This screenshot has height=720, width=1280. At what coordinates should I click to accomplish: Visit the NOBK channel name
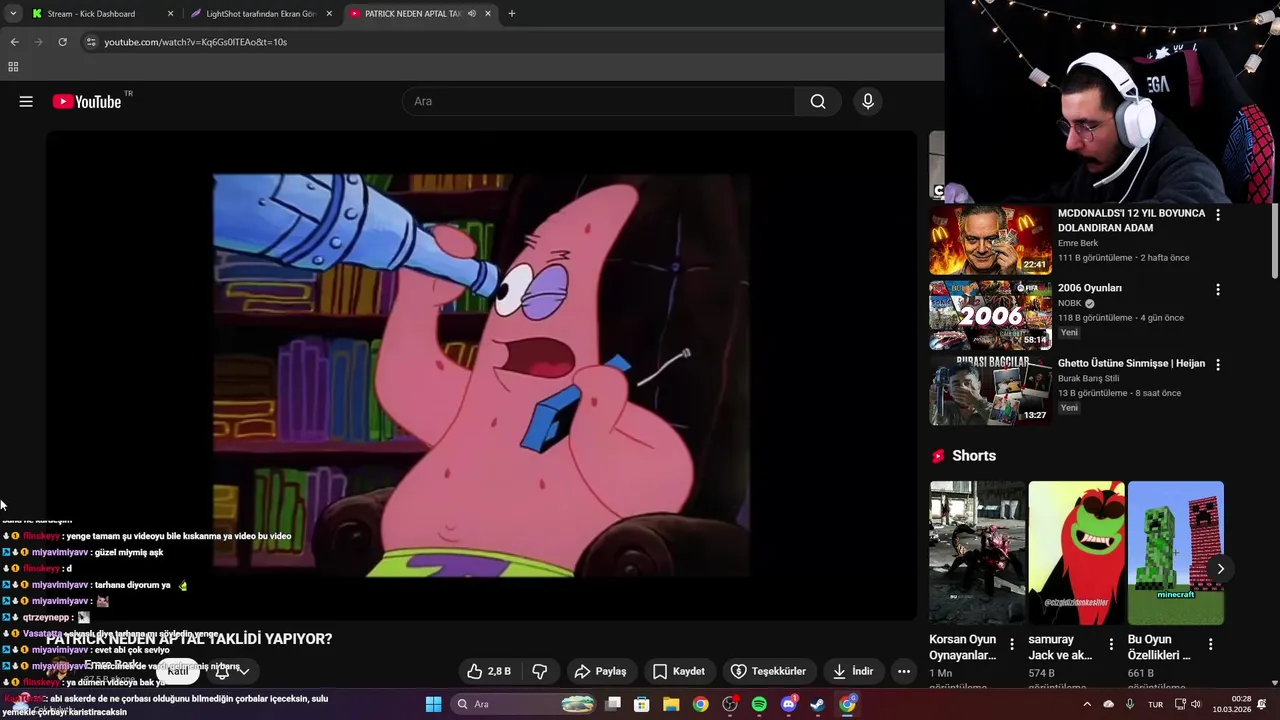[1070, 303]
